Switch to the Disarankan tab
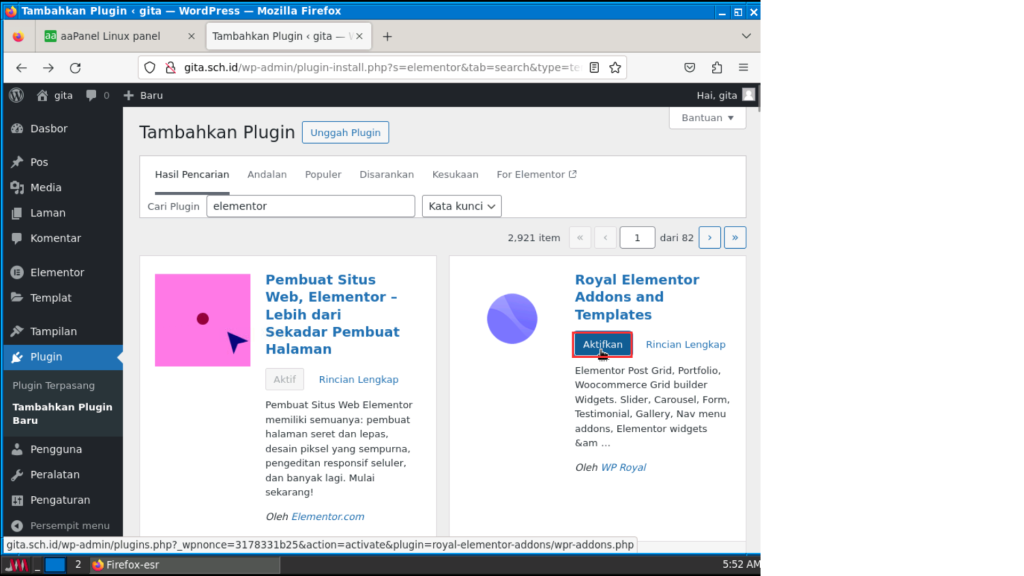The image size is (1024, 576). 386,174
